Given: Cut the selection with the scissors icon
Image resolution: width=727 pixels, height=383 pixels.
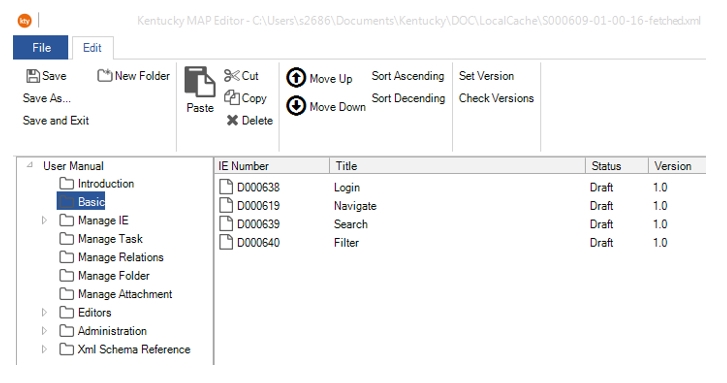Looking at the screenshot, I should click(231, 76).
